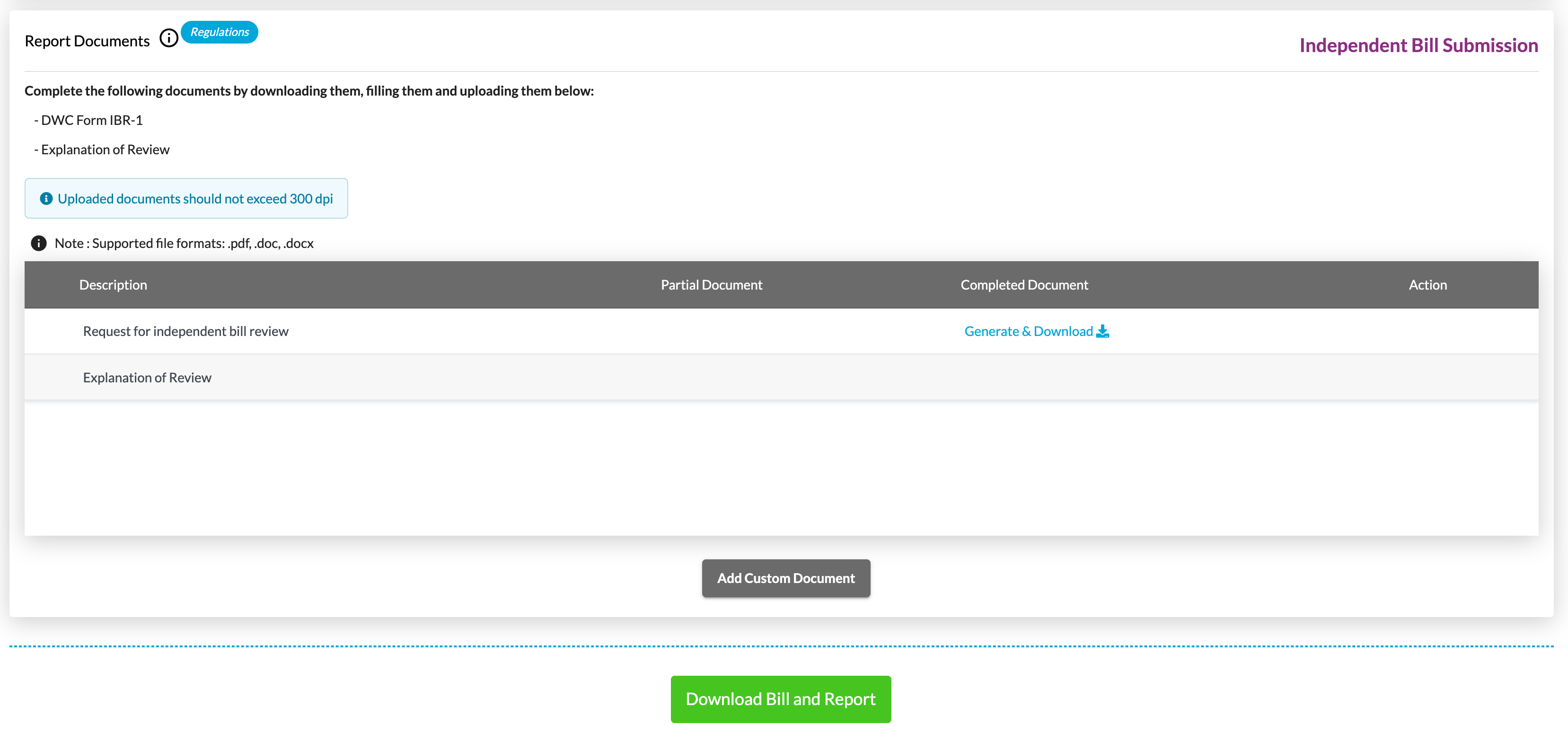Click the Completed Document column header
This screenshot has height=742, width=1568.
pyautogui.click(x=1024, y=285)
